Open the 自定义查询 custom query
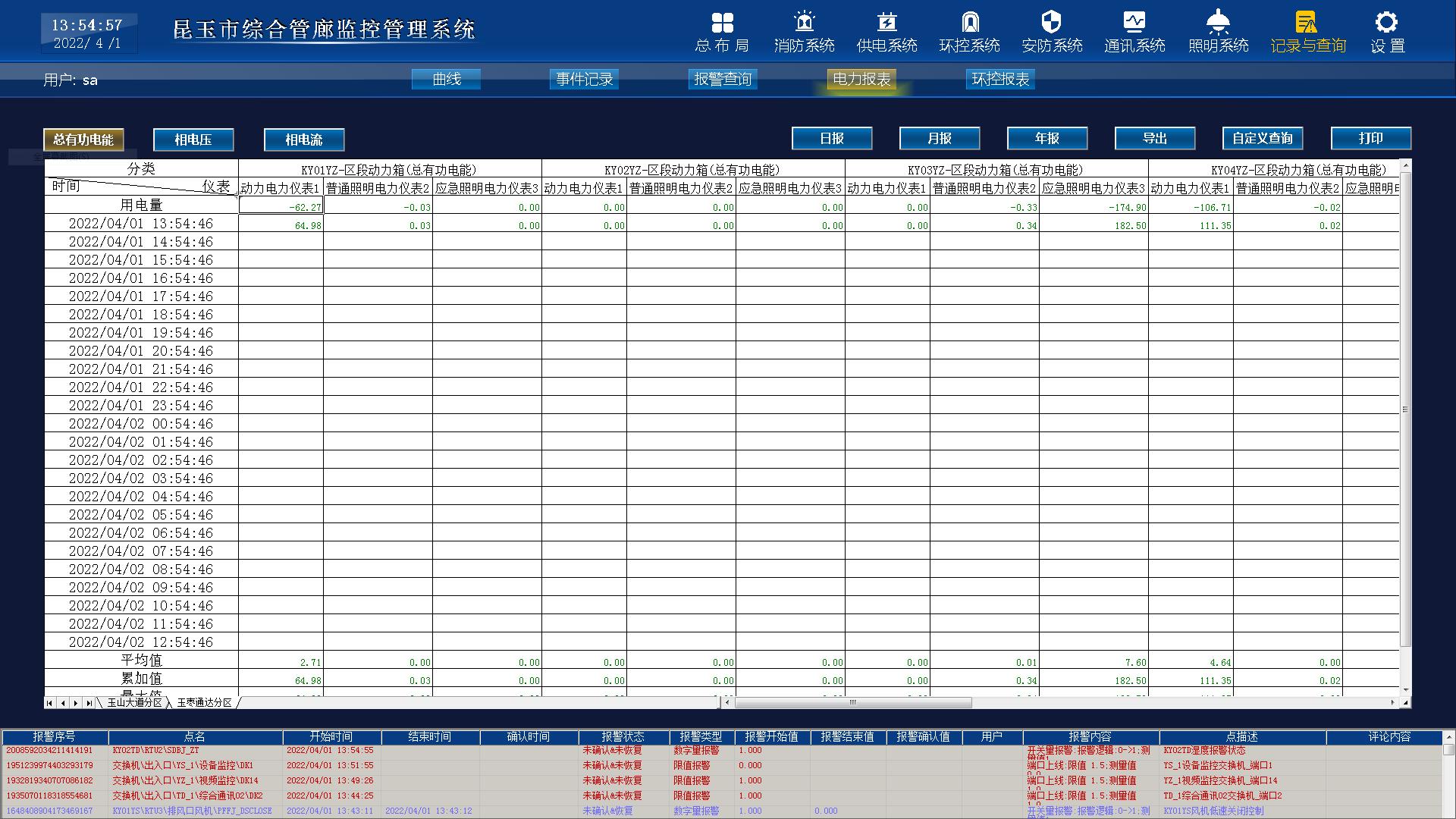This screenshot has height=819, width=1456. (1263, 138)
